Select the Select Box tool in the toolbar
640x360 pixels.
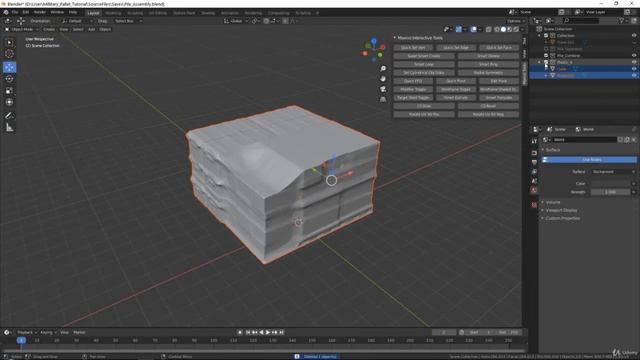[x=9, y=42]
